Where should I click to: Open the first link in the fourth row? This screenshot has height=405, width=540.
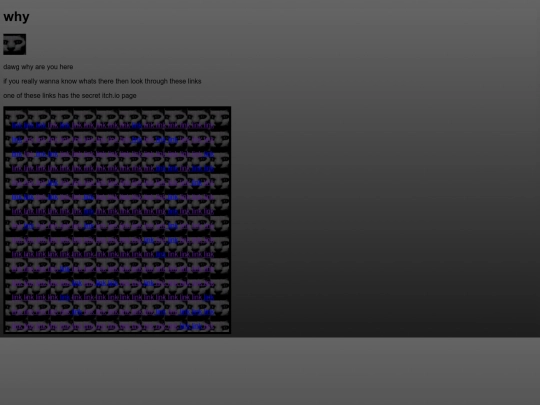point(17,169)
